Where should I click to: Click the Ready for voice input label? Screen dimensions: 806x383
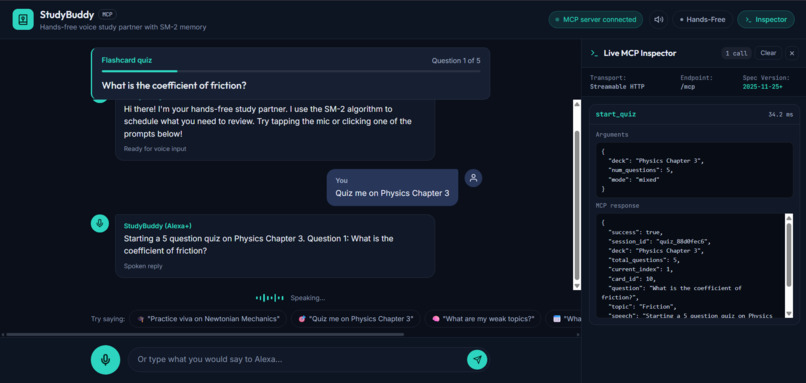point(155,149)
